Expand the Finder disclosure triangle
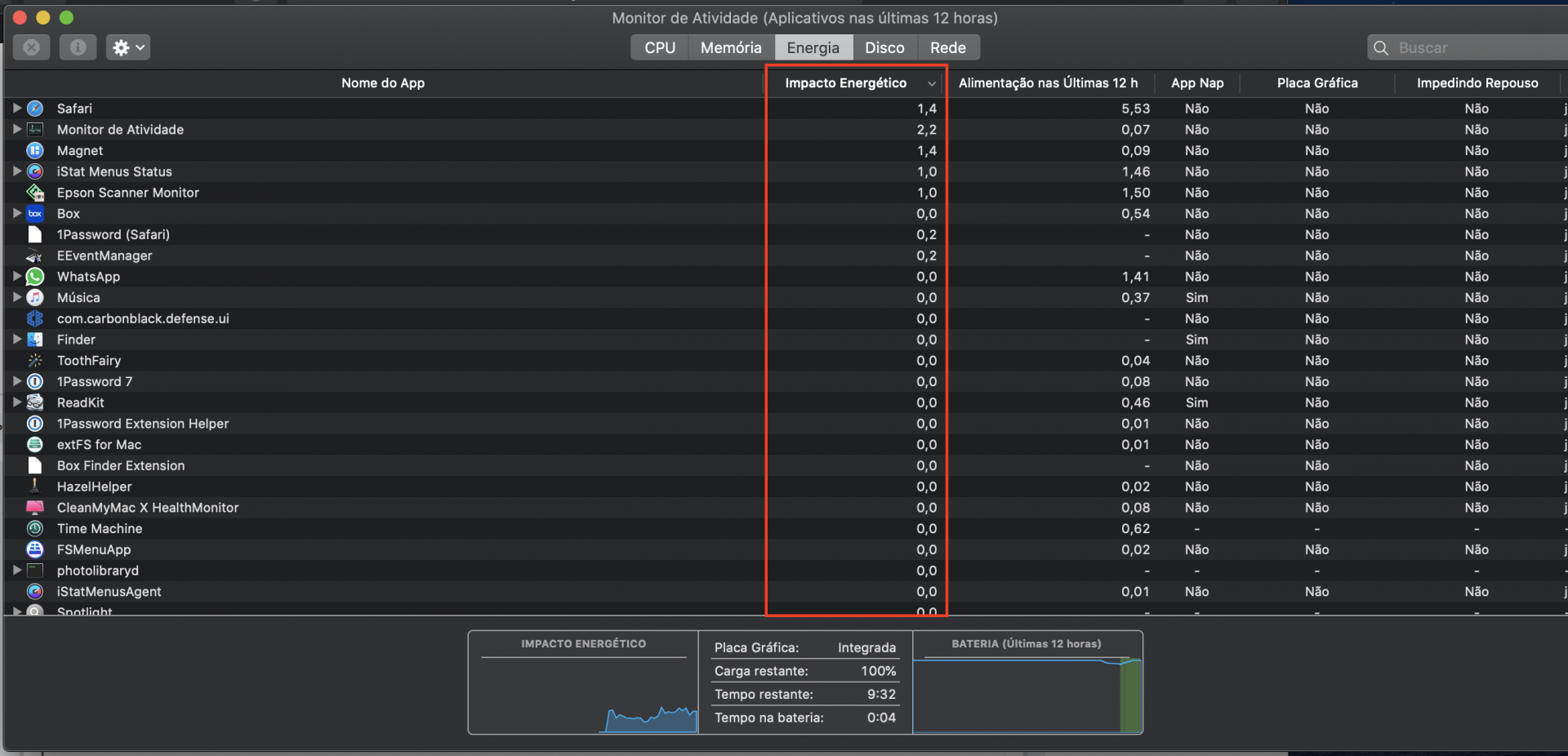This screenshot has height=756, width=1568. pyautogui.click(x=16, y=339)
